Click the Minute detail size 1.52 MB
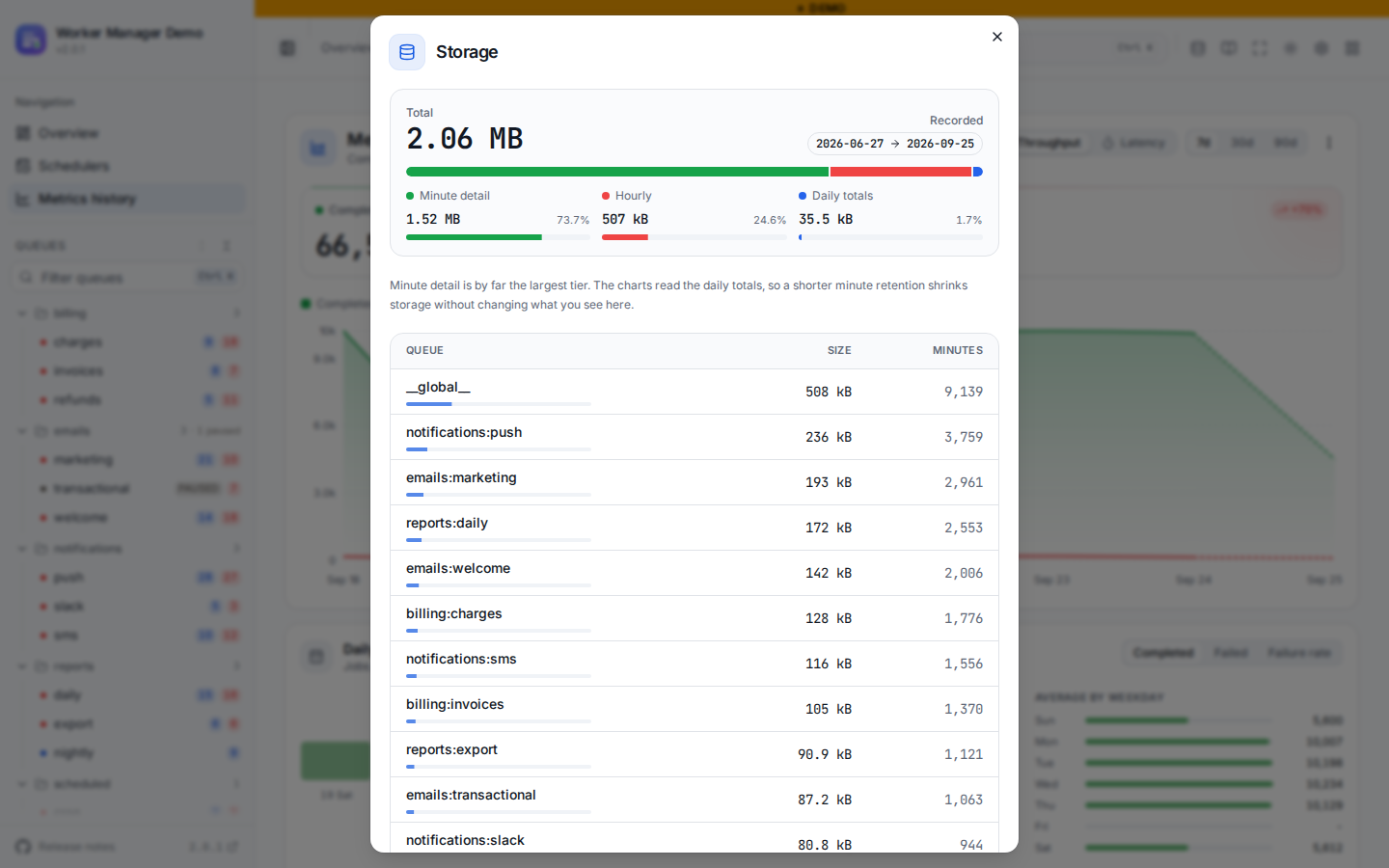 tap(433, 220)
